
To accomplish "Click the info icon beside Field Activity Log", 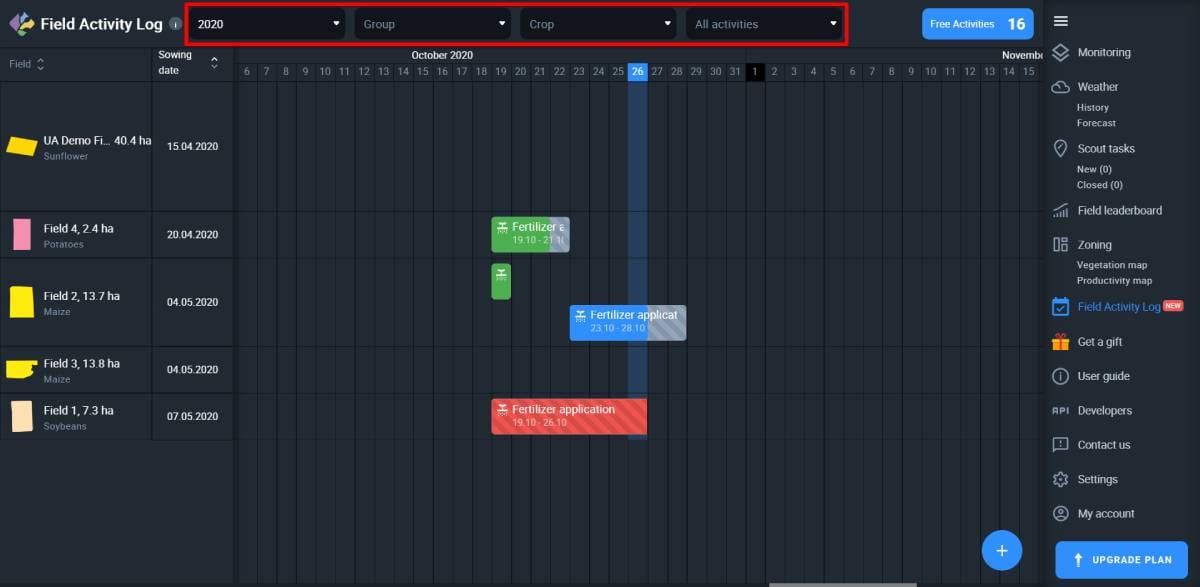I will click(x=176, y=24).
